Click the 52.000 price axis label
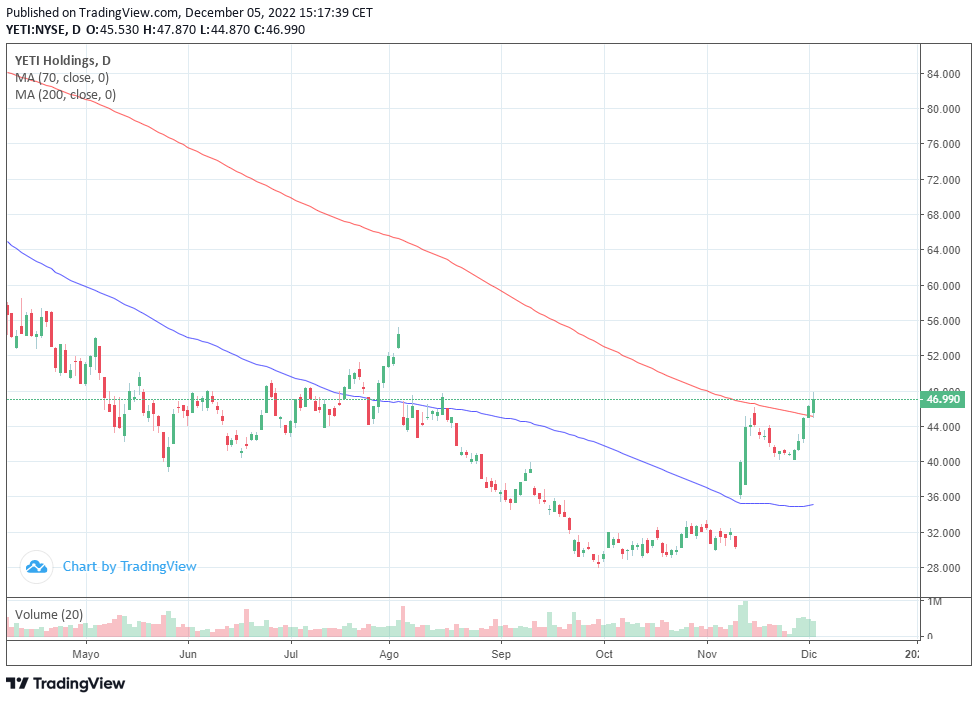This screenshot has height=702, width=978. pos(943,356)
